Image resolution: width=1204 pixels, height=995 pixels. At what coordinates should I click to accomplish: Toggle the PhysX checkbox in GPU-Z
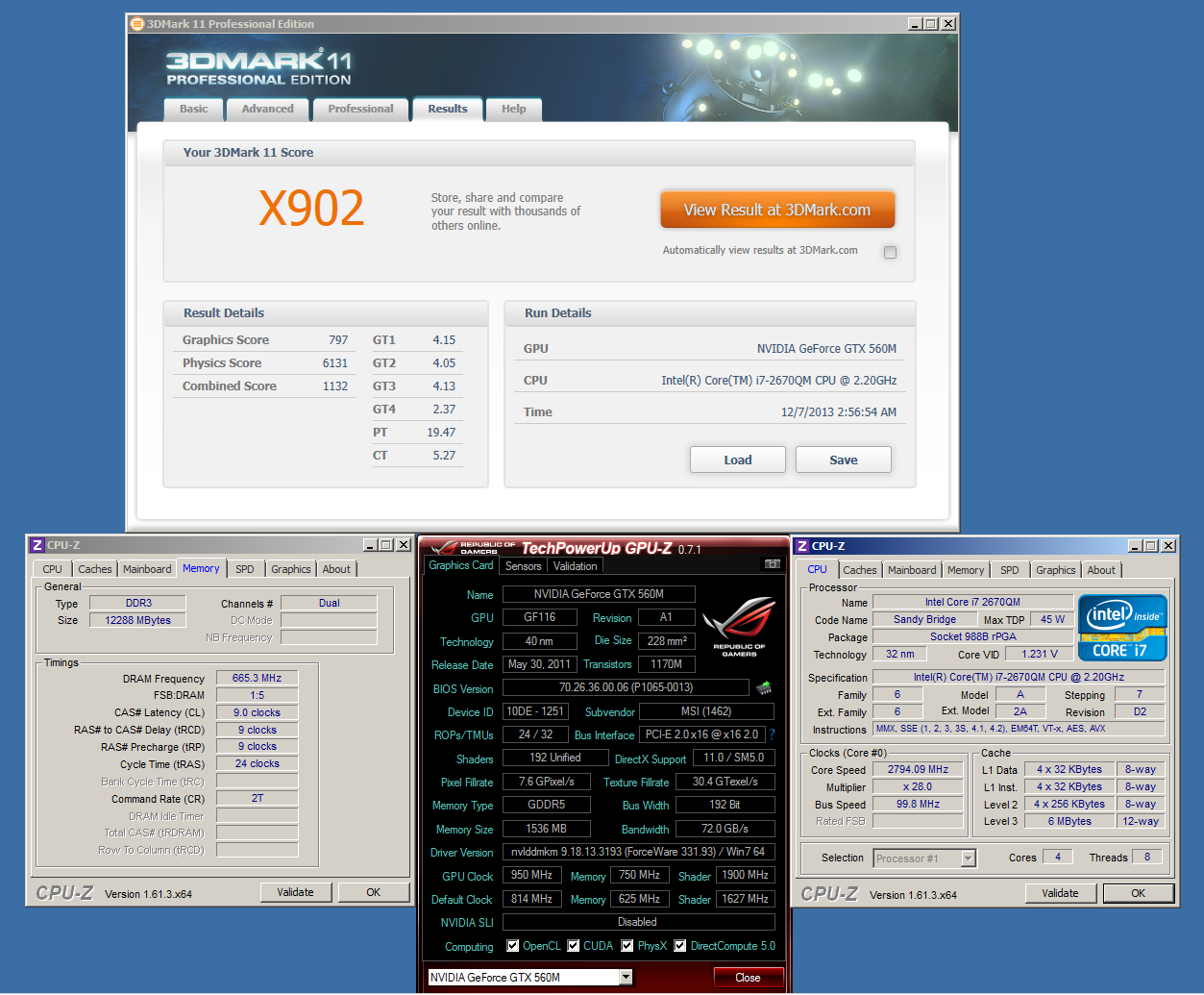(627, 946)
